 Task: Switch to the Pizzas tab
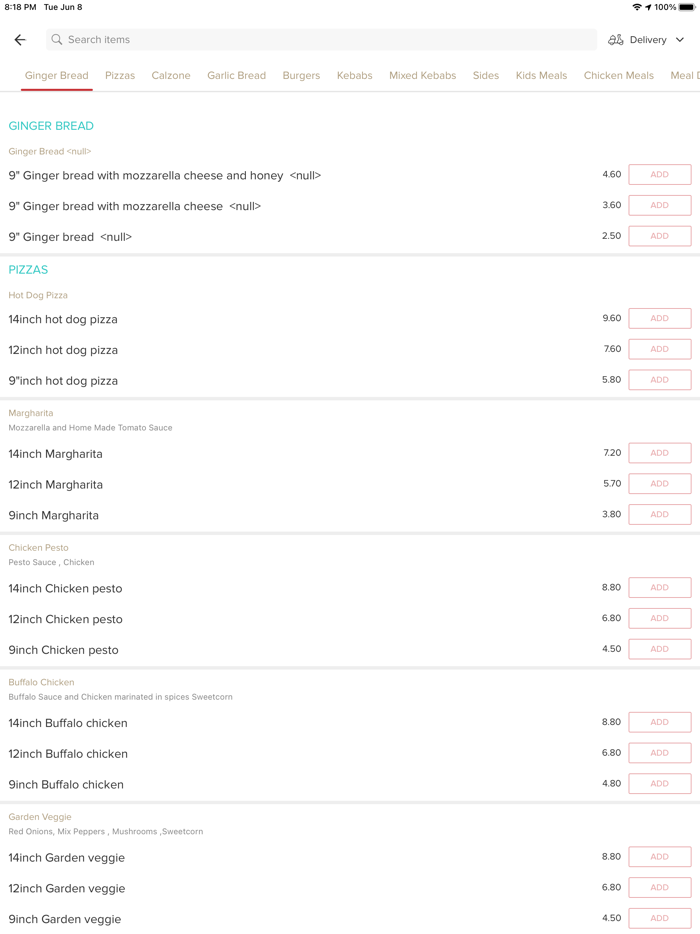click(120, 76)
